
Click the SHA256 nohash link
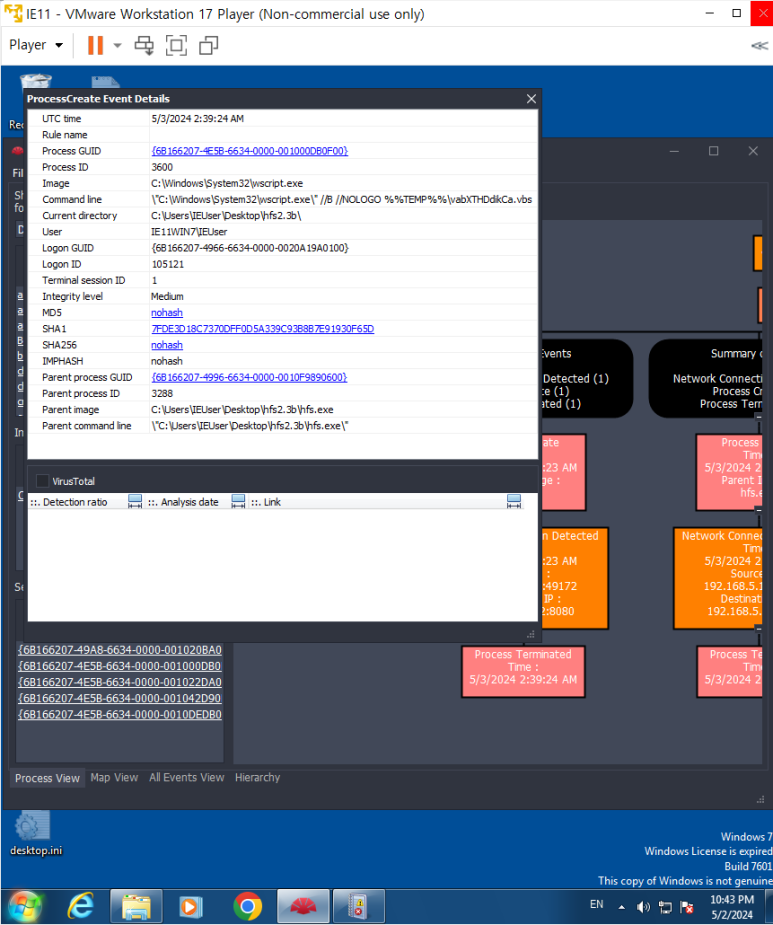click(x=167, y=345)
